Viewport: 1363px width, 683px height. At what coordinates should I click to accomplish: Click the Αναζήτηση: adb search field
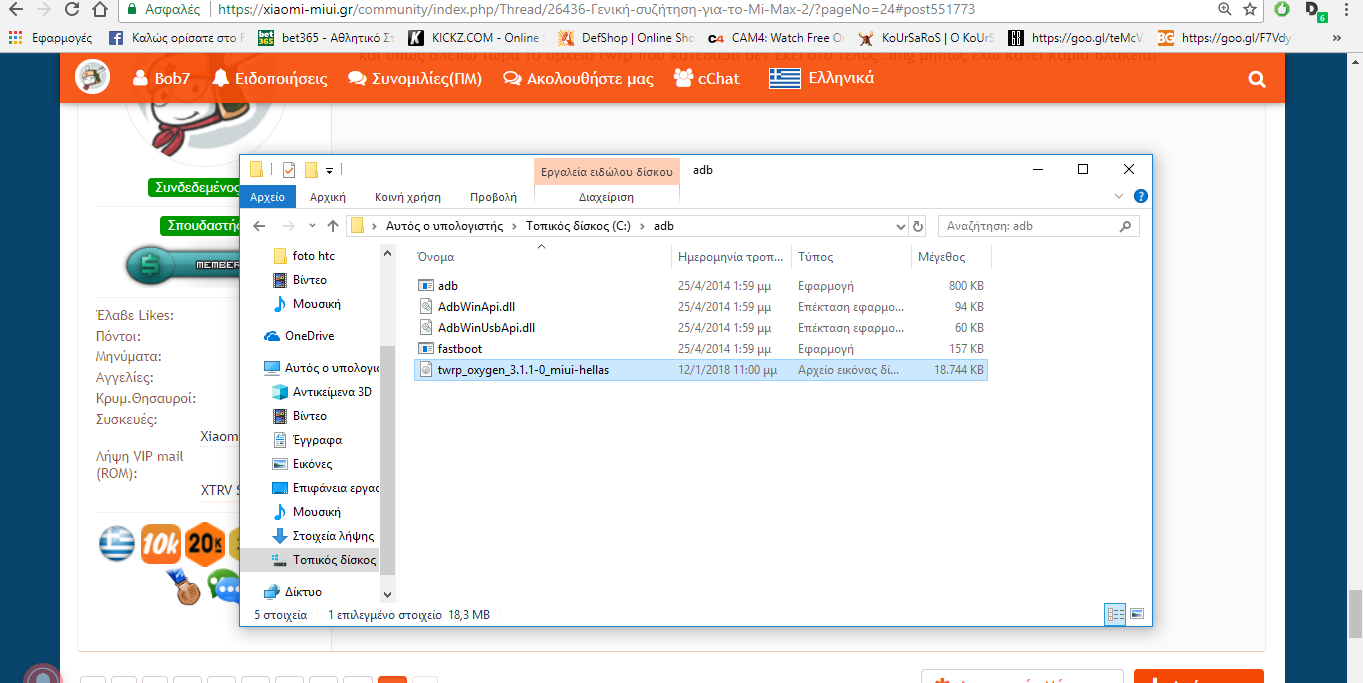coord(1030,226)
